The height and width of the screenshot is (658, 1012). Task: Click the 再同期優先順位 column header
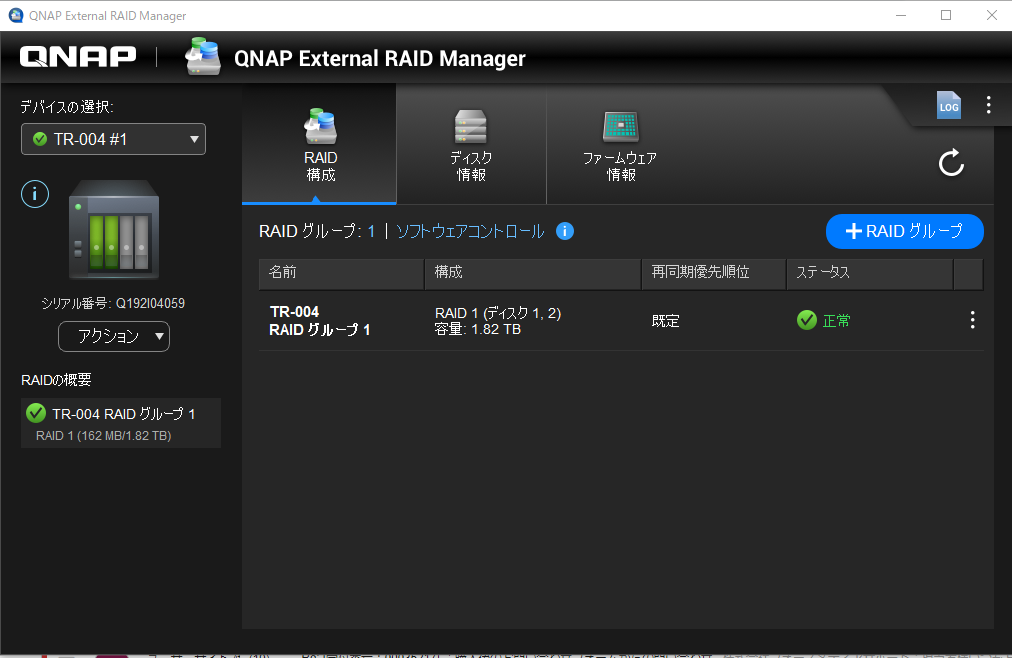point(714,273)
